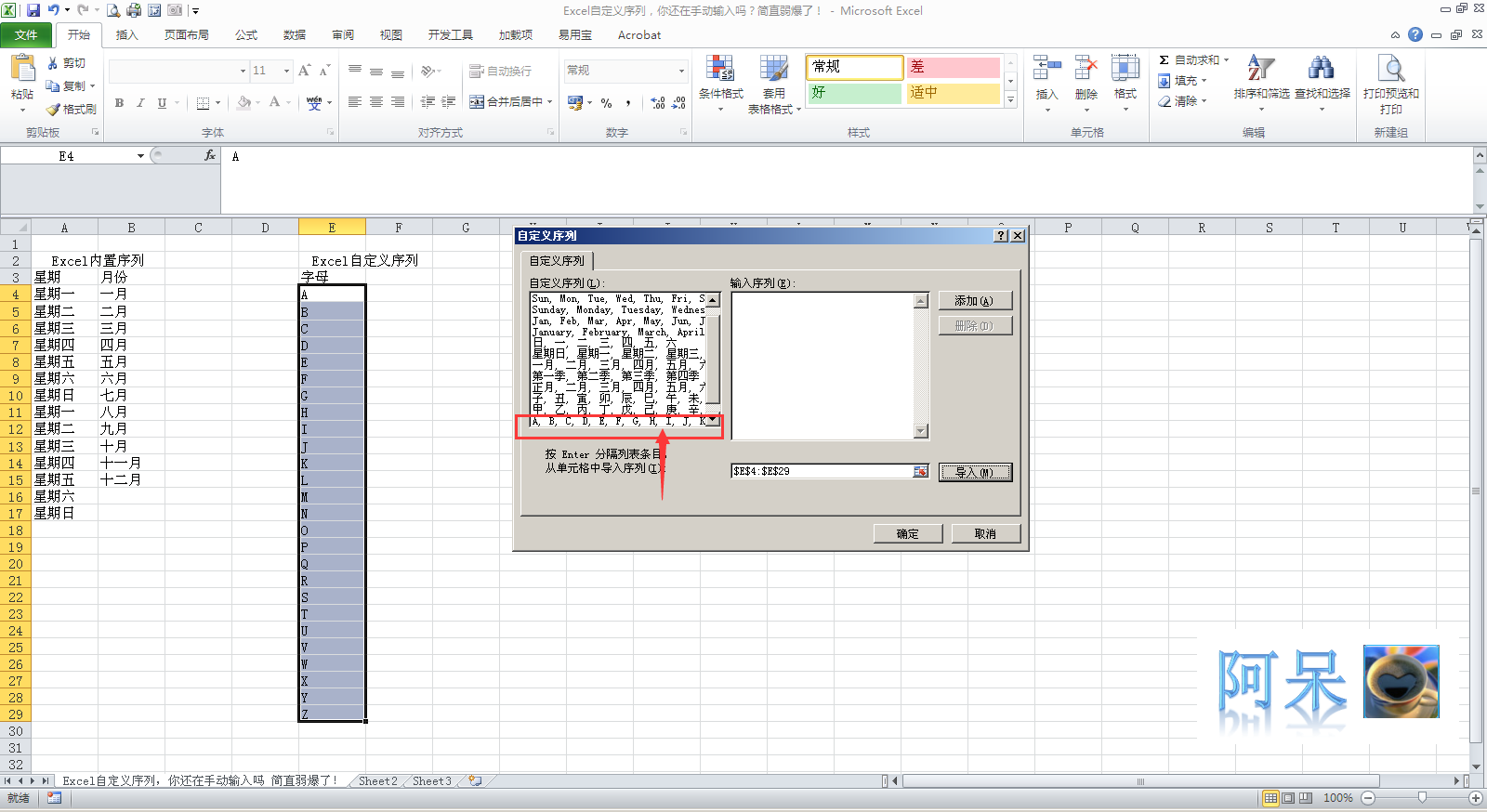Click the Insert cells (插入) icon
The height and width of the screenshot is (812, 1487).
tap(1046, 69)
